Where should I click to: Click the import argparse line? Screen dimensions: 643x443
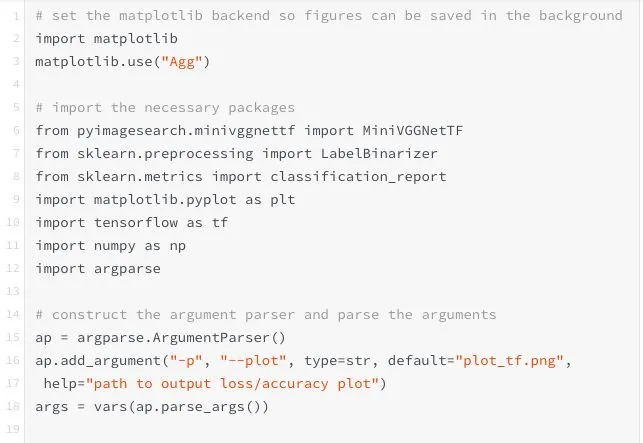(98, 269)
